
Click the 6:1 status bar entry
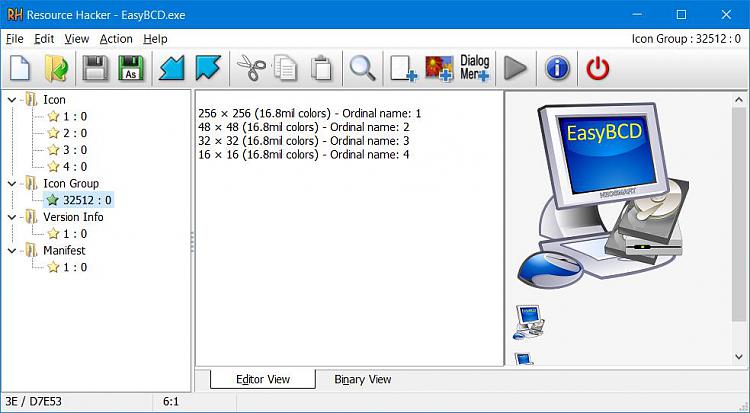pyautogui.click(x=171, y=401)
